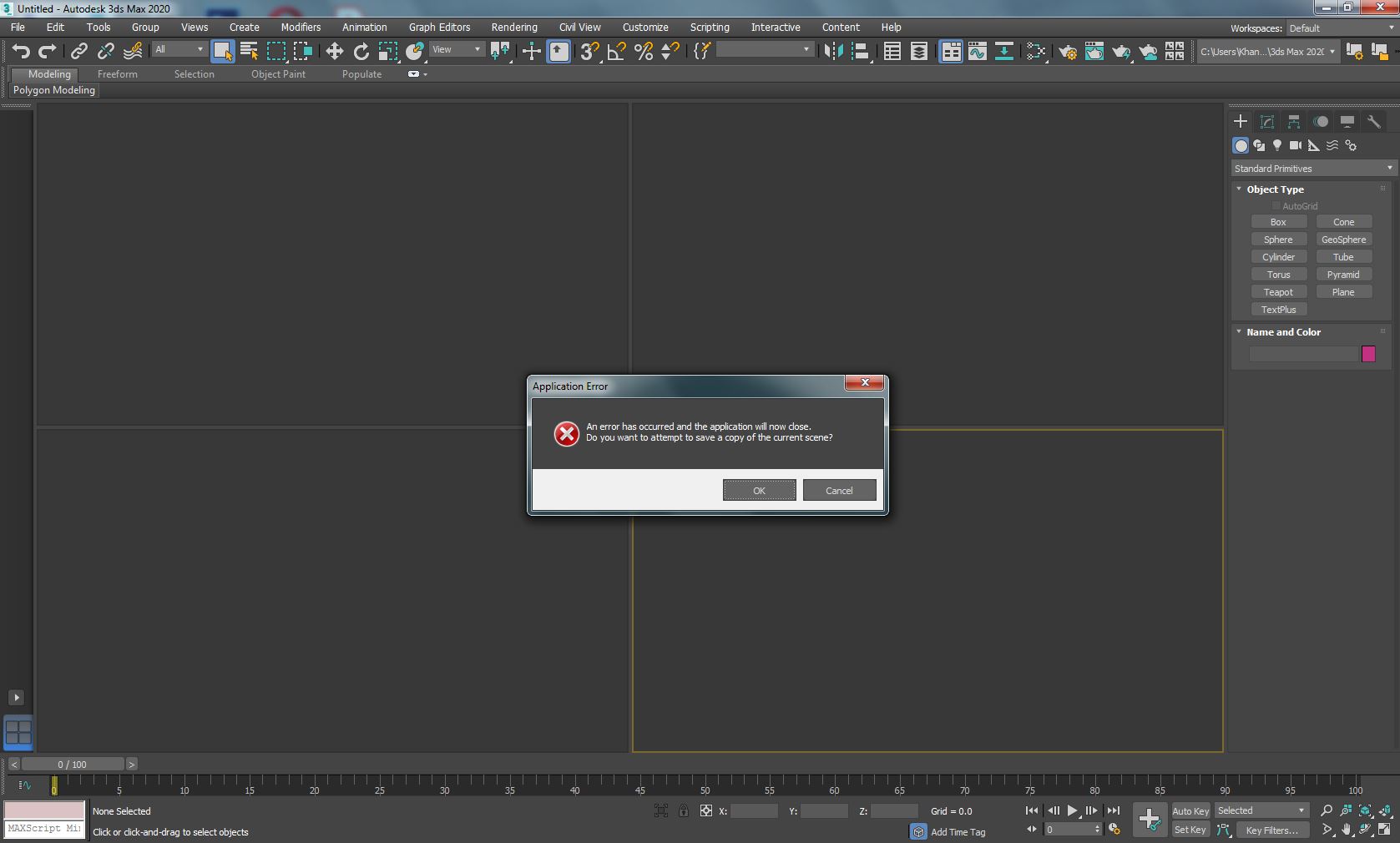Screen dimensions: 1400x843
Task: Click the '0 / 100' time slider handle
Action: 73,765
